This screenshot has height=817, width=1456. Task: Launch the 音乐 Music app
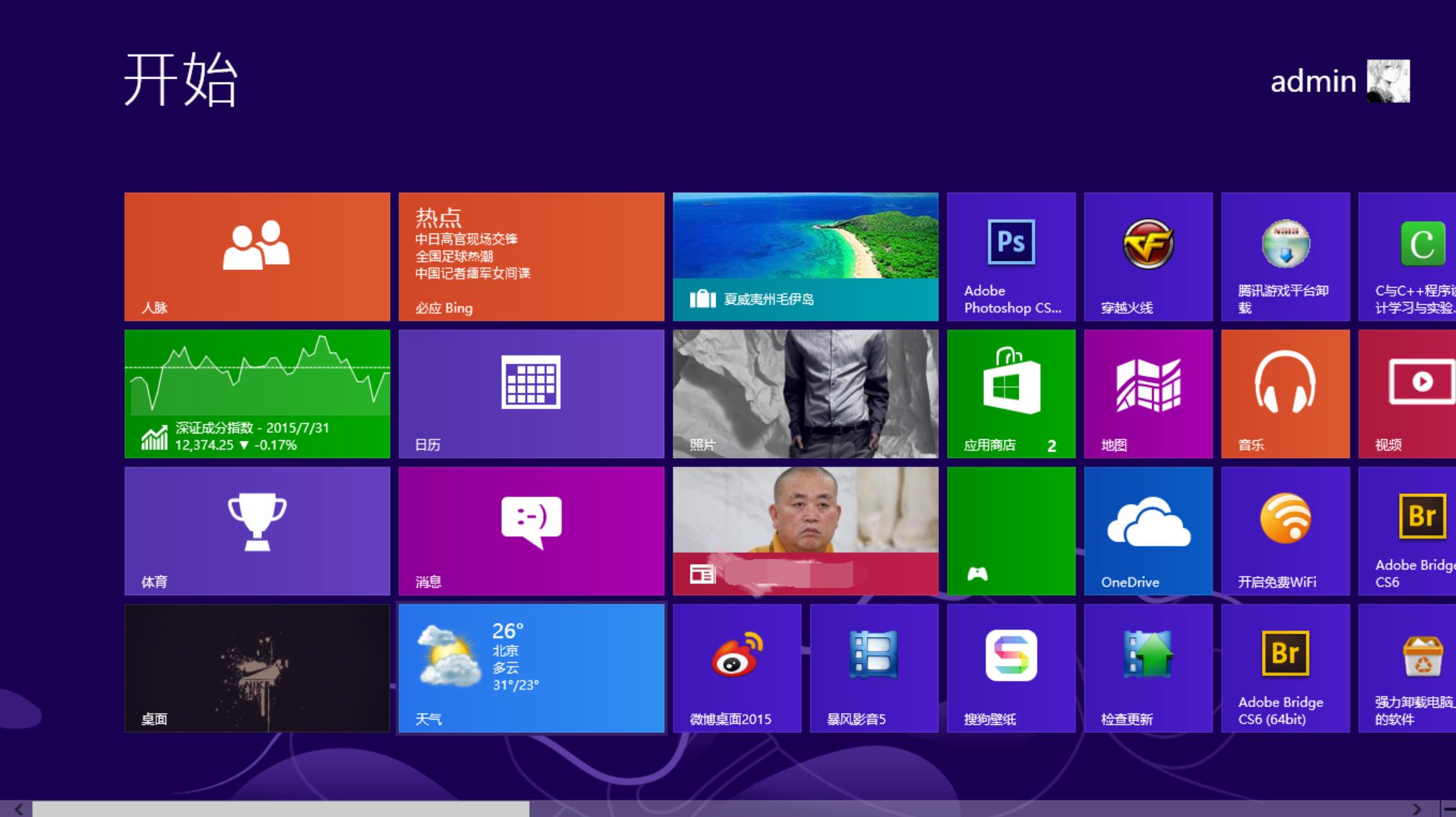pyautogui.click(x=1285, y=394)
